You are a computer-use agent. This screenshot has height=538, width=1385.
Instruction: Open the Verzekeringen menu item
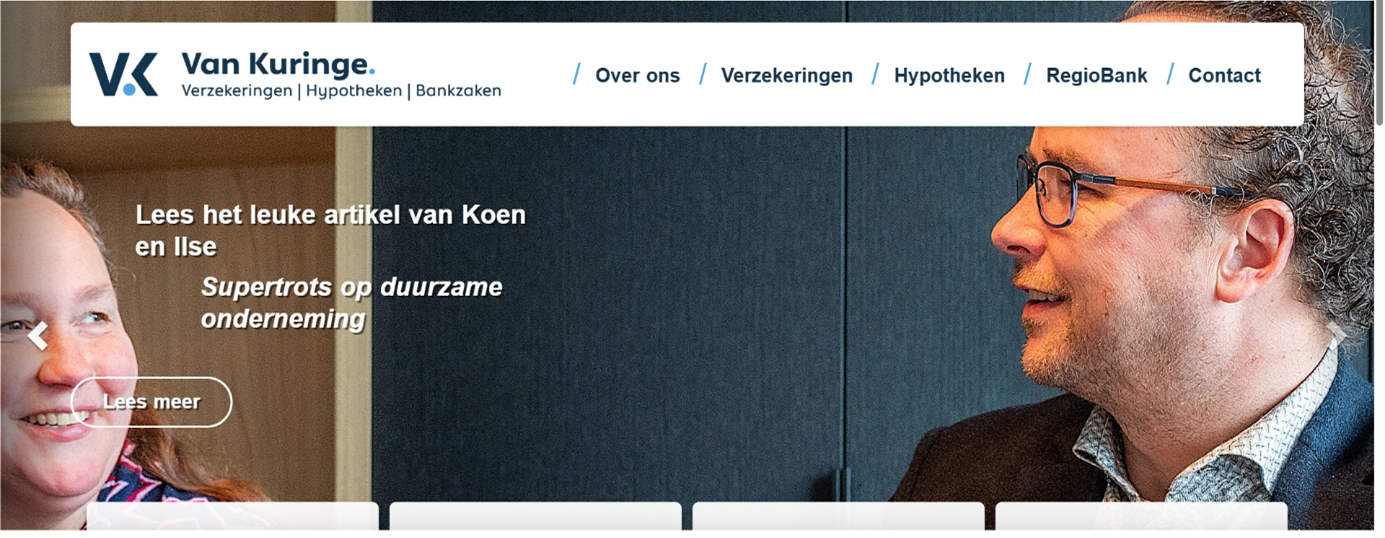[x=787, y=76]
